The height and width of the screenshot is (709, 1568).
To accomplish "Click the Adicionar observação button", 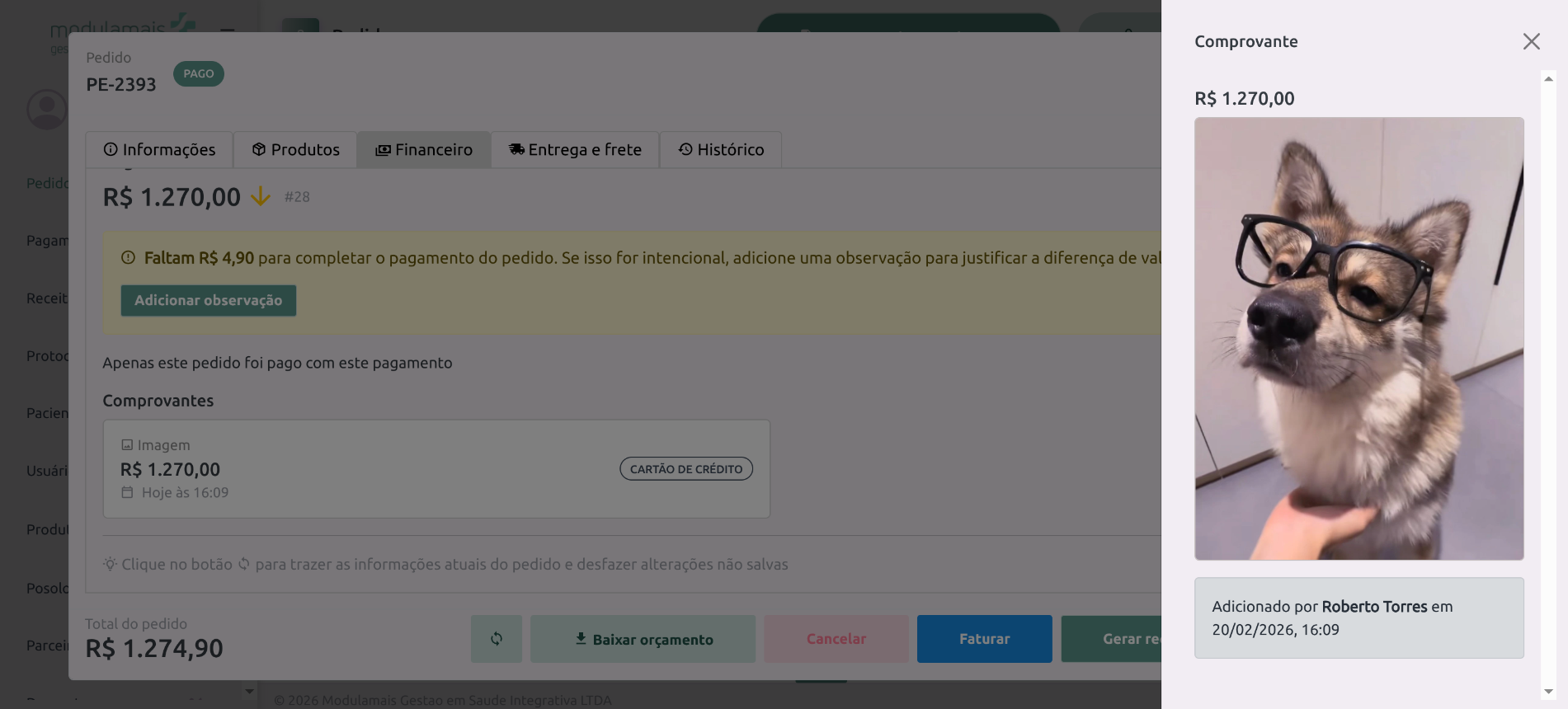I will [209, 301].
